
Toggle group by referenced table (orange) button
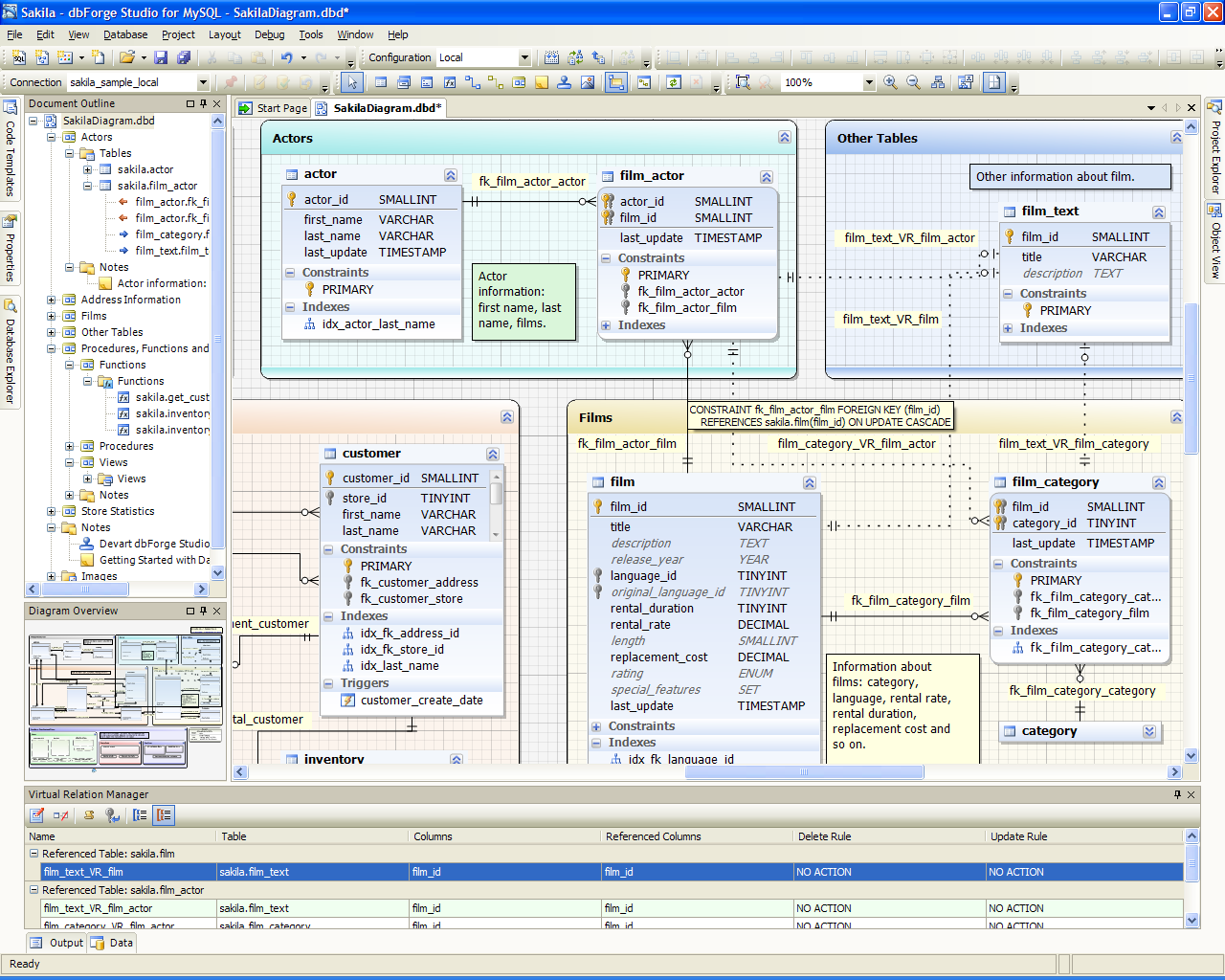click(x=164, y=815)
